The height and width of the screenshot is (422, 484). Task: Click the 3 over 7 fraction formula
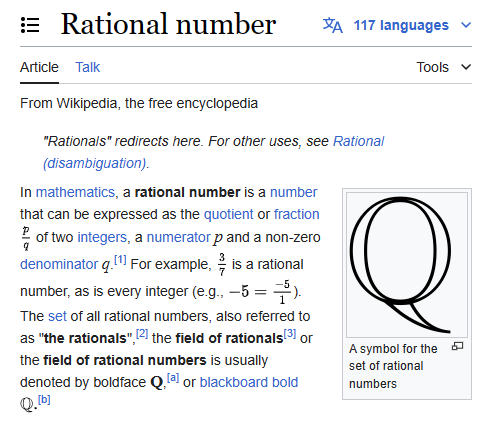(x=222, y=265)
